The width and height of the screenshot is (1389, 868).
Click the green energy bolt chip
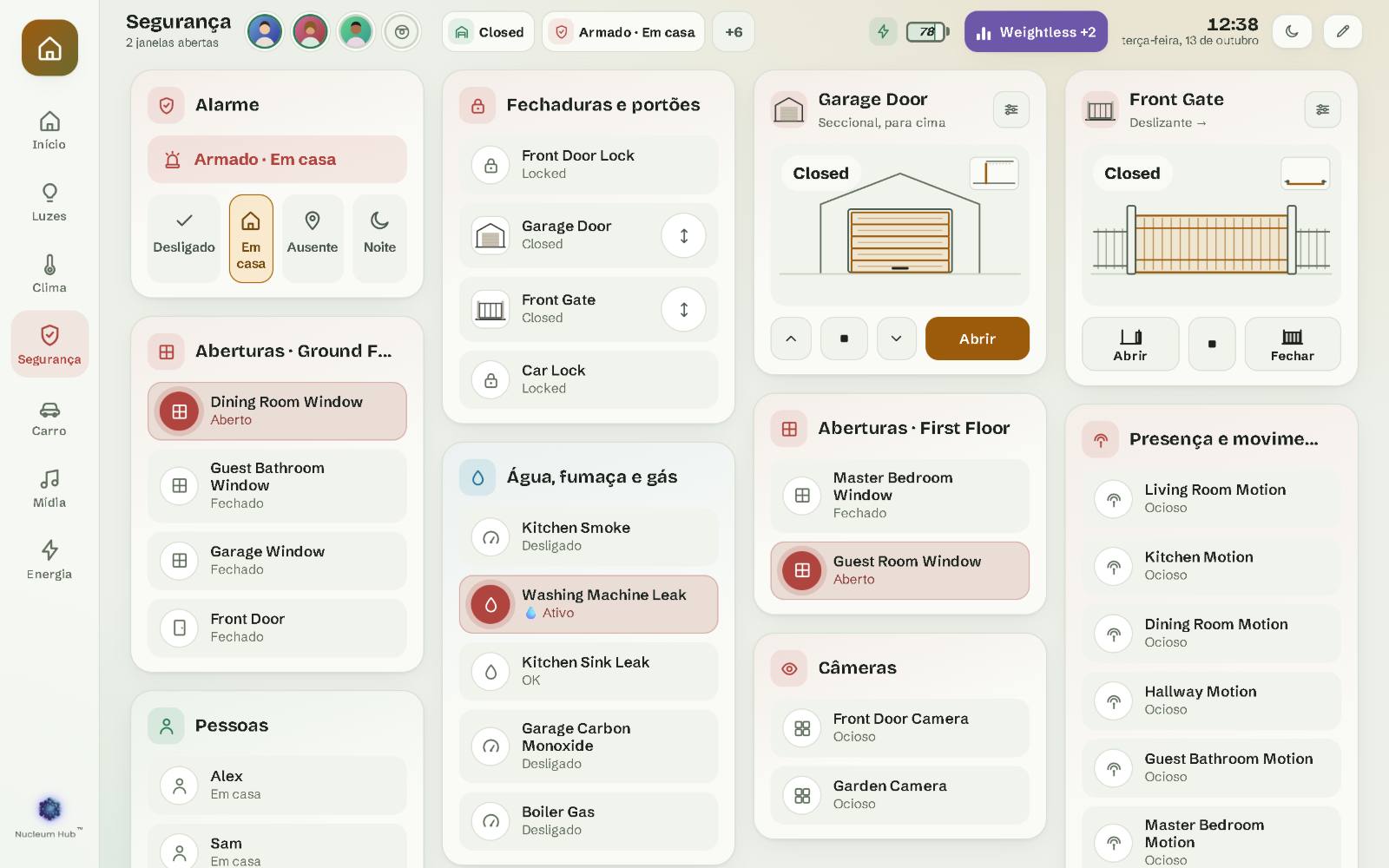coord(883,32)
